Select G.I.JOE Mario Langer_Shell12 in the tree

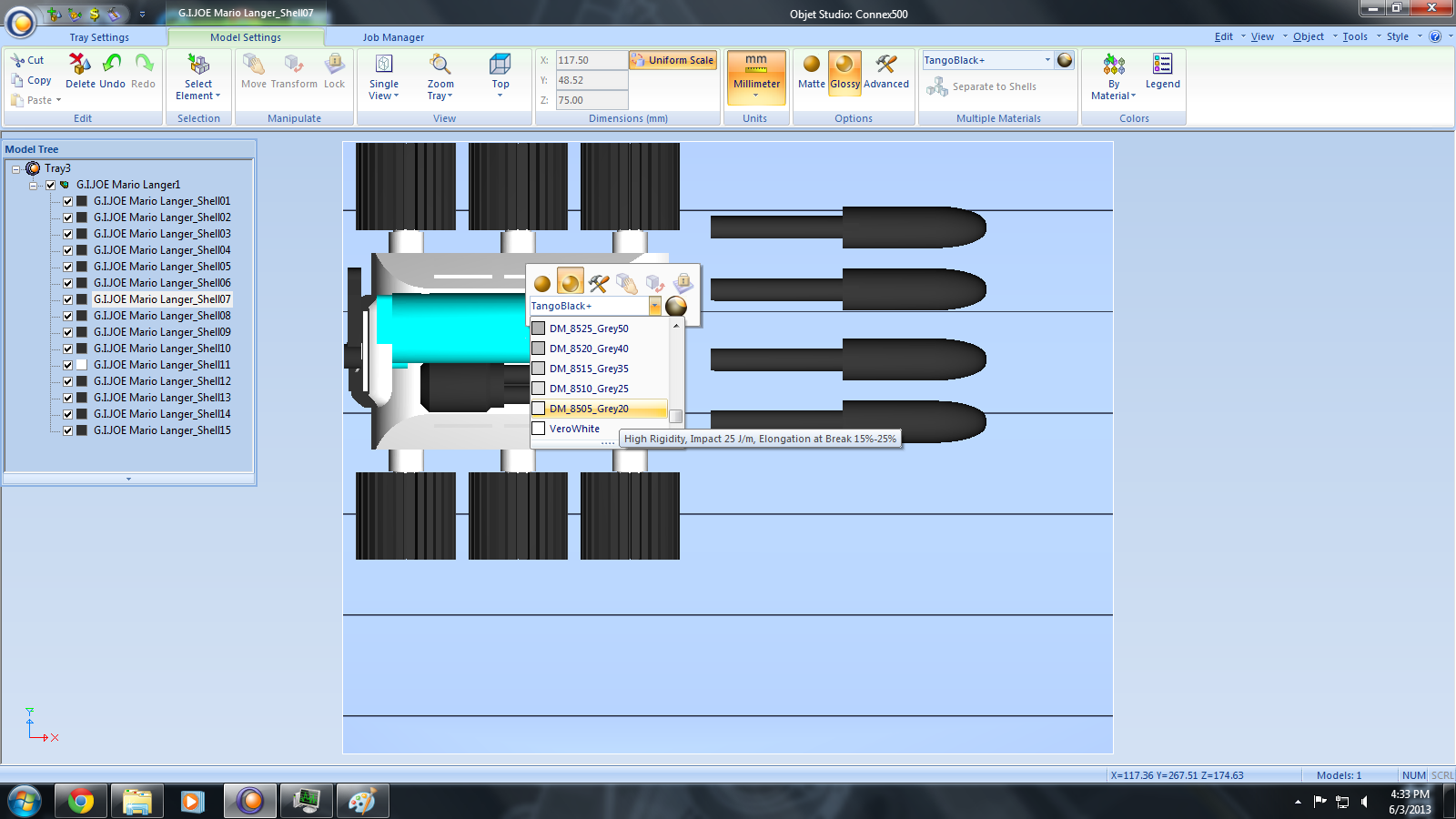(162, 381)
